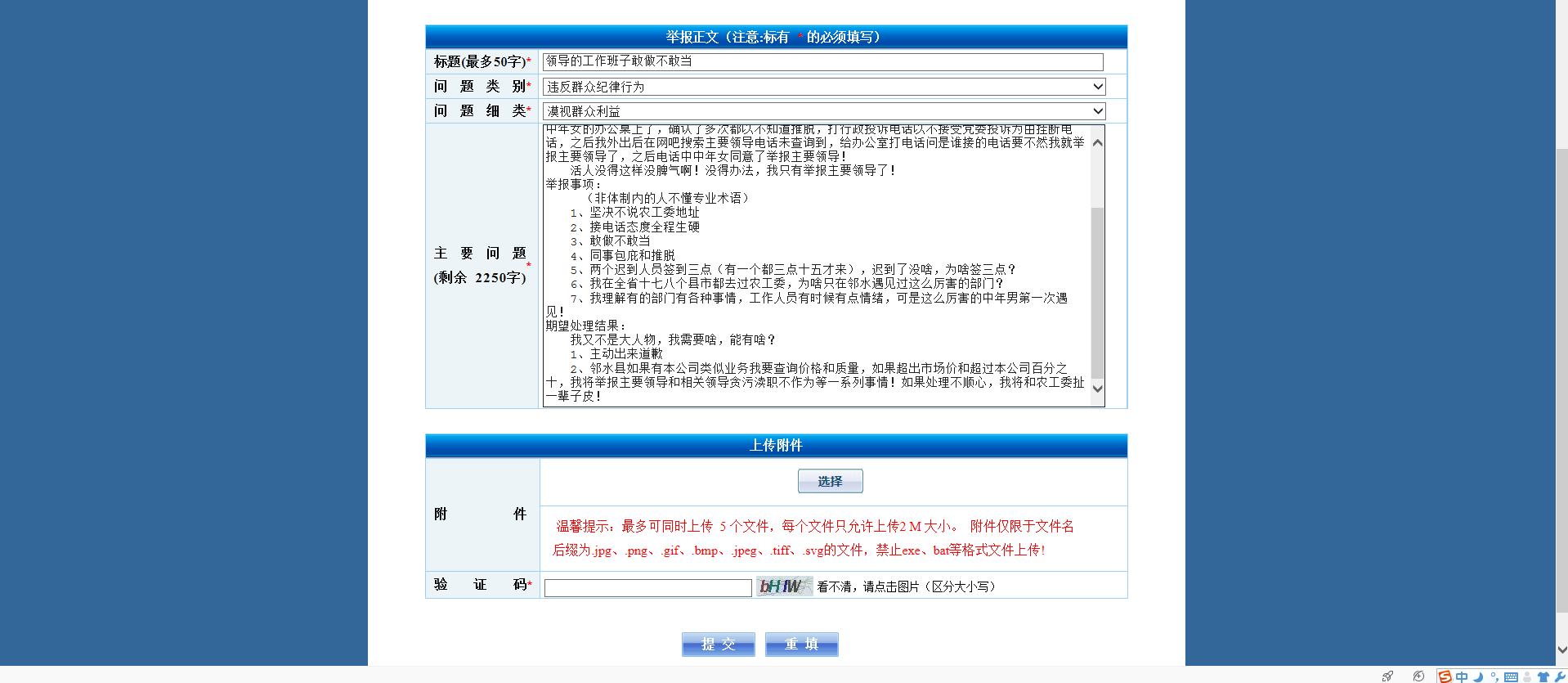Click the page vertical scrollbar thumb

pos(1561,380)
